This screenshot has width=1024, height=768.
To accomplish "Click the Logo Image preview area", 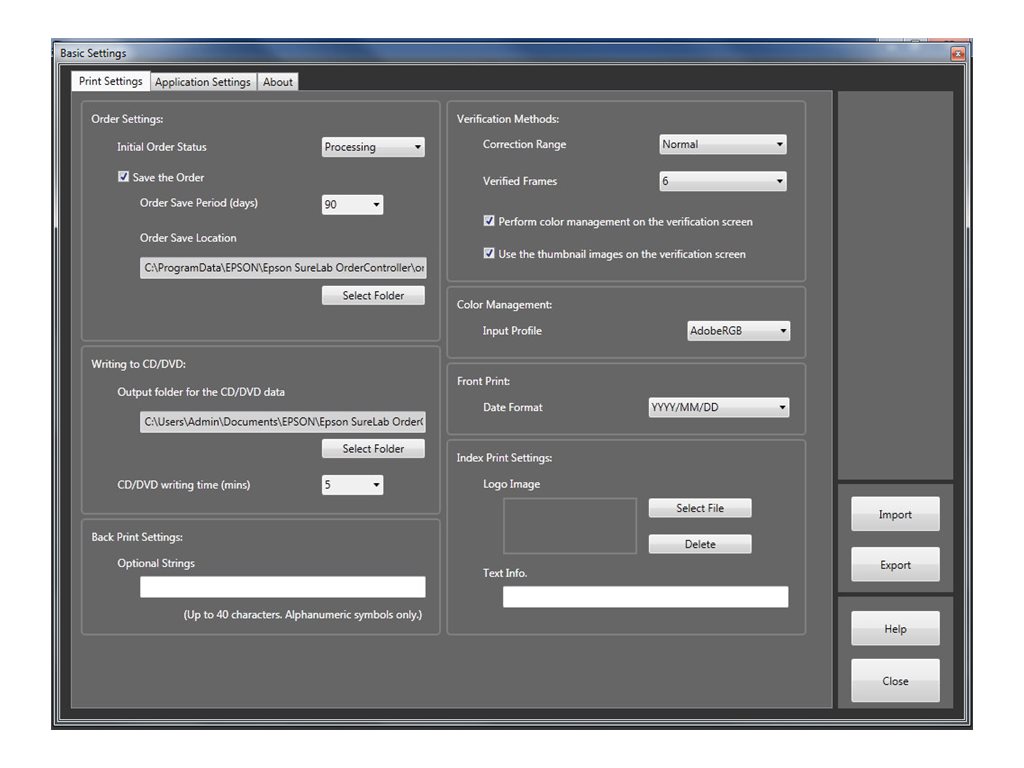I will pos(570,525).
